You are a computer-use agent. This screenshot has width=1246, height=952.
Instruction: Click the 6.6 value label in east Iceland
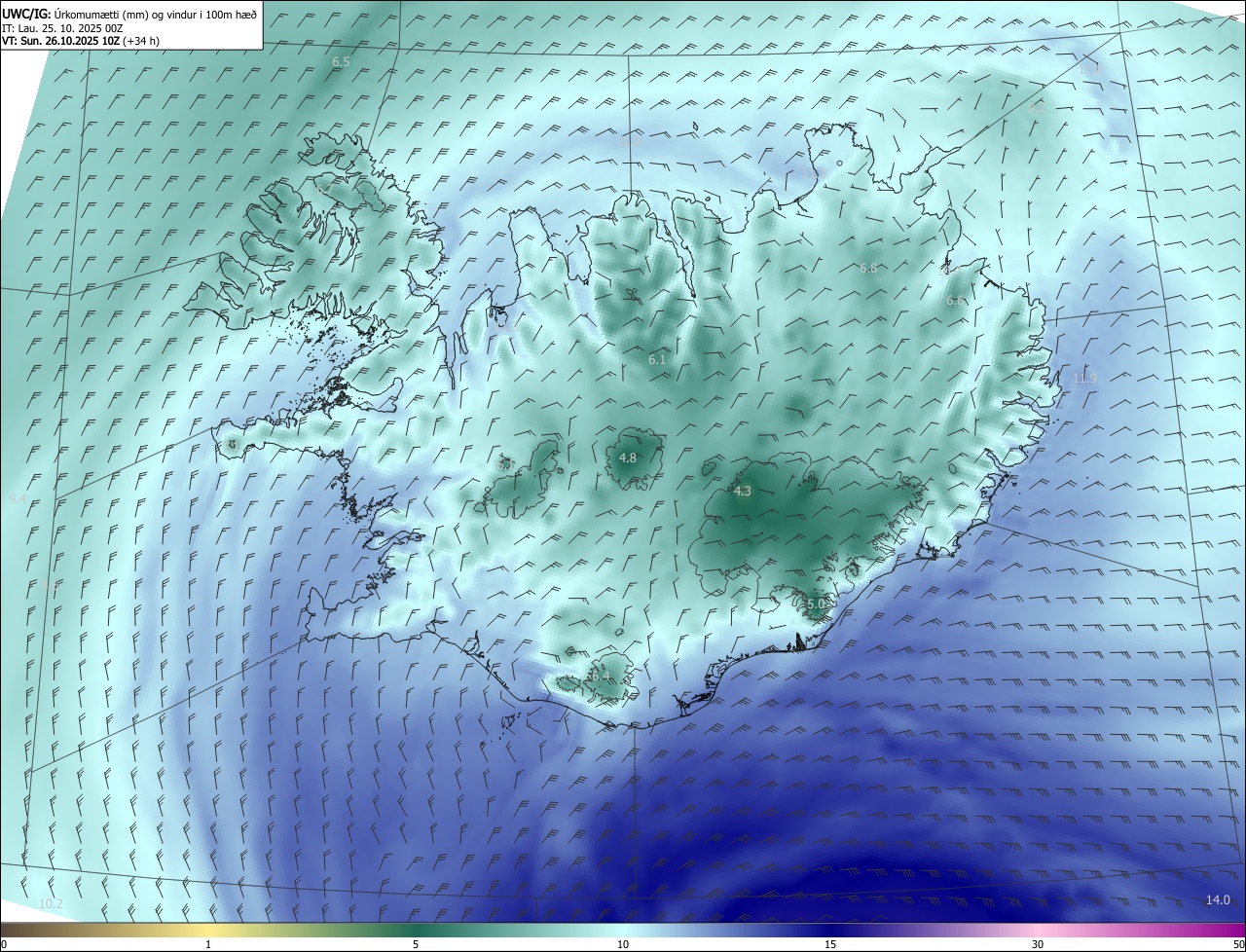pos(955,301)
